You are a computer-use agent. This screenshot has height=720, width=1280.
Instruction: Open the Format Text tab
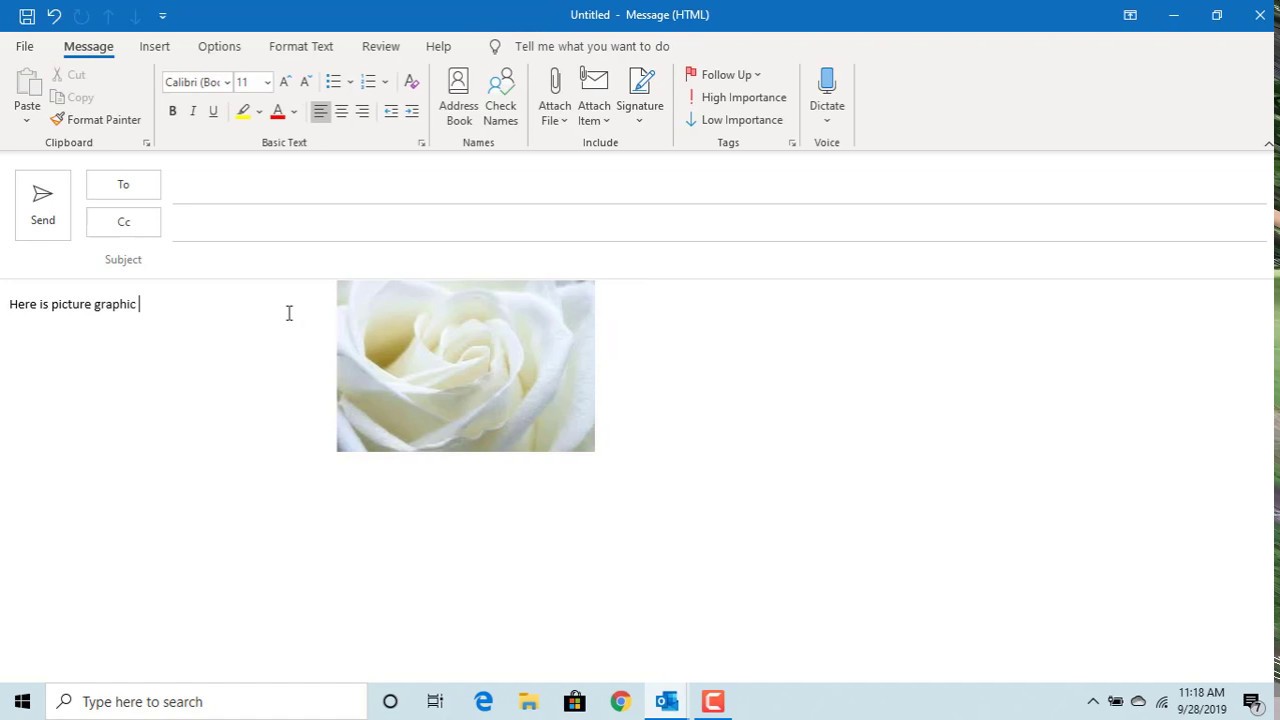click(x=300, y=46)
